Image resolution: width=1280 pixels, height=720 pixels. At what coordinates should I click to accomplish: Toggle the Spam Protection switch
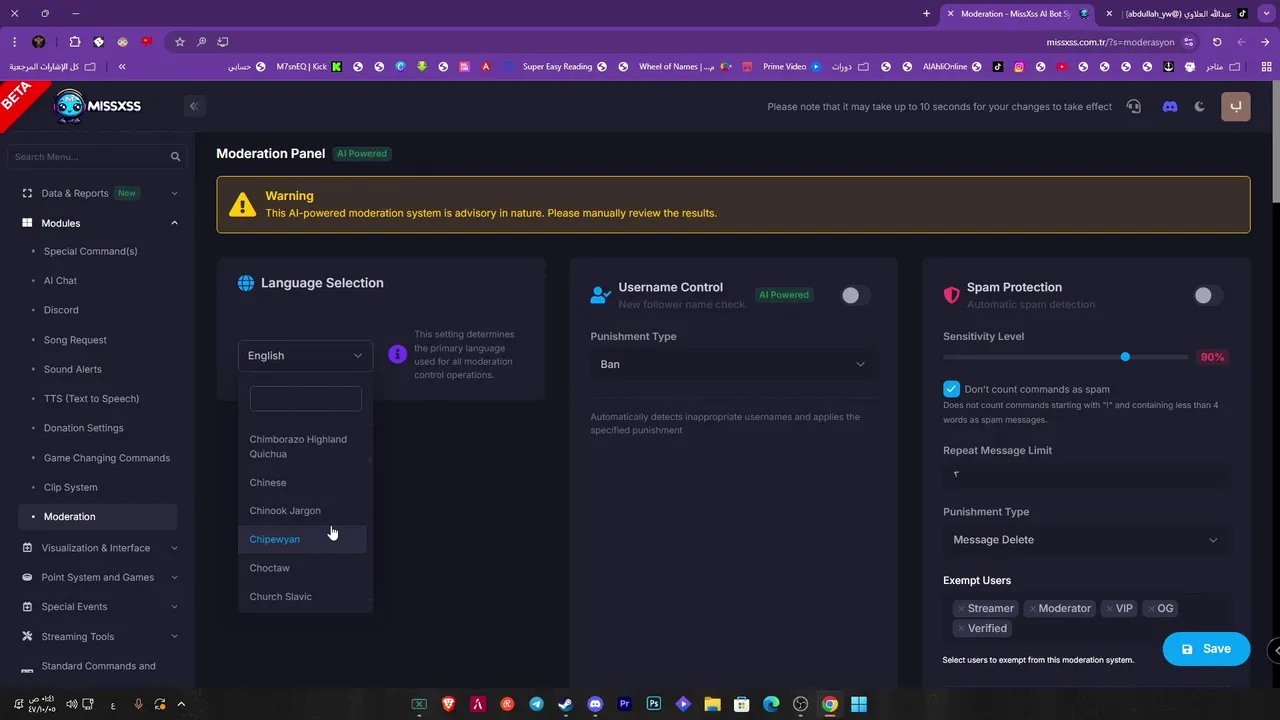[x=1208, y=295]
